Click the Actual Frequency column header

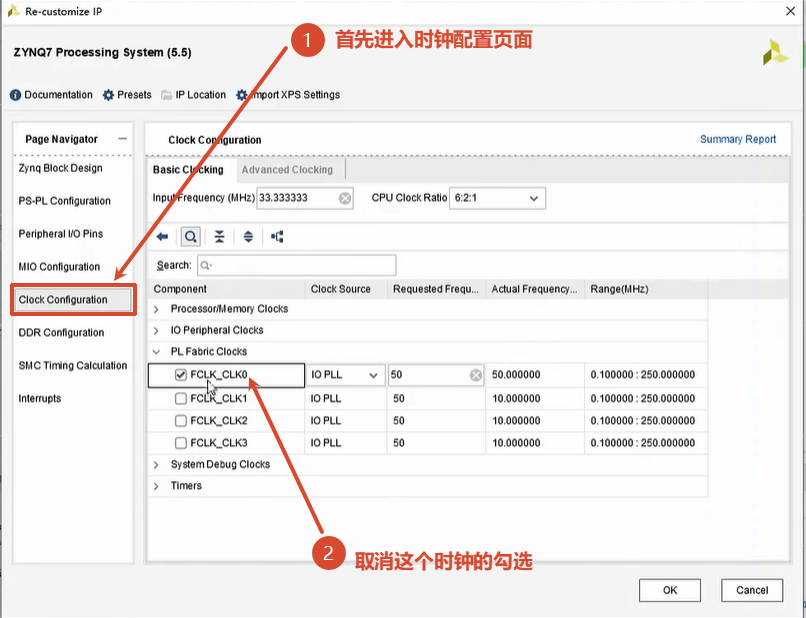coord(535,289)
